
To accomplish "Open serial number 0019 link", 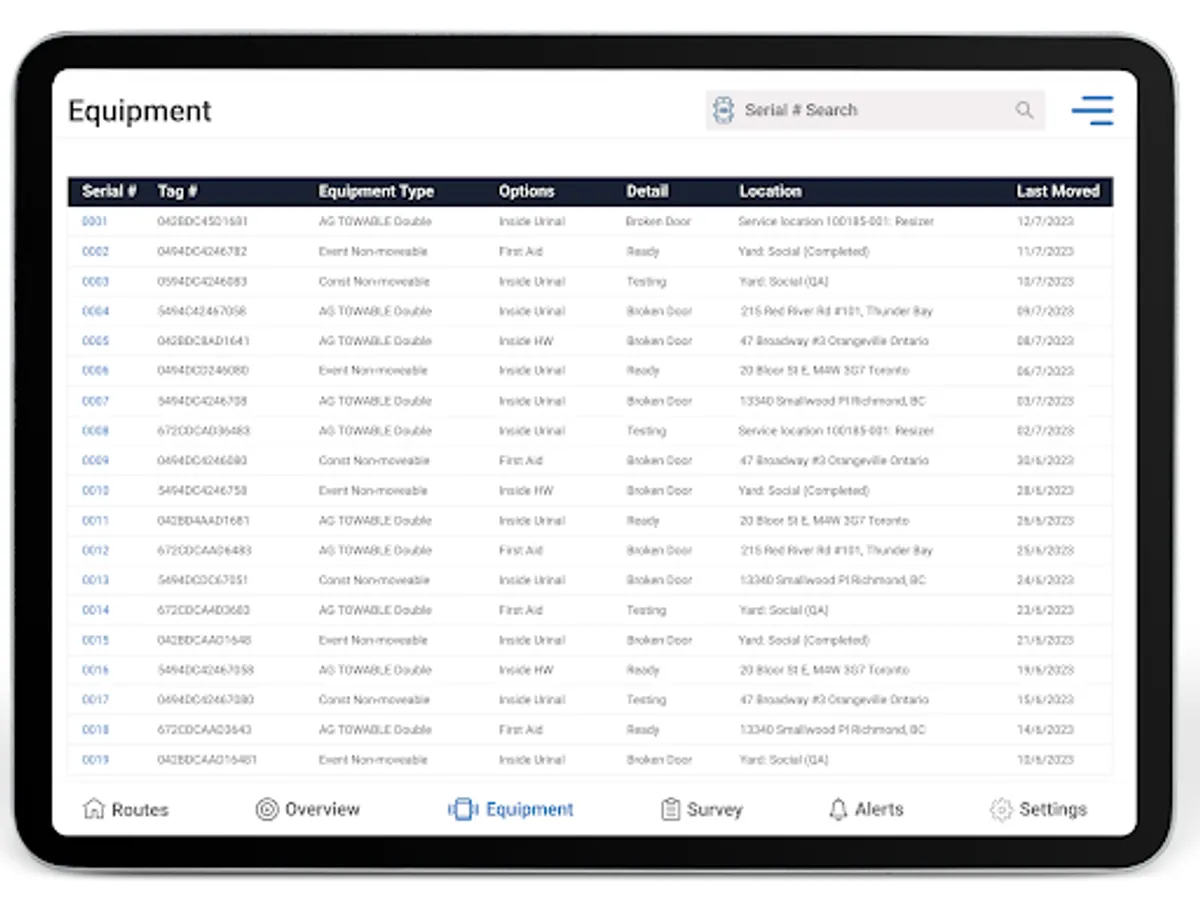I will (x=95, y=760).
